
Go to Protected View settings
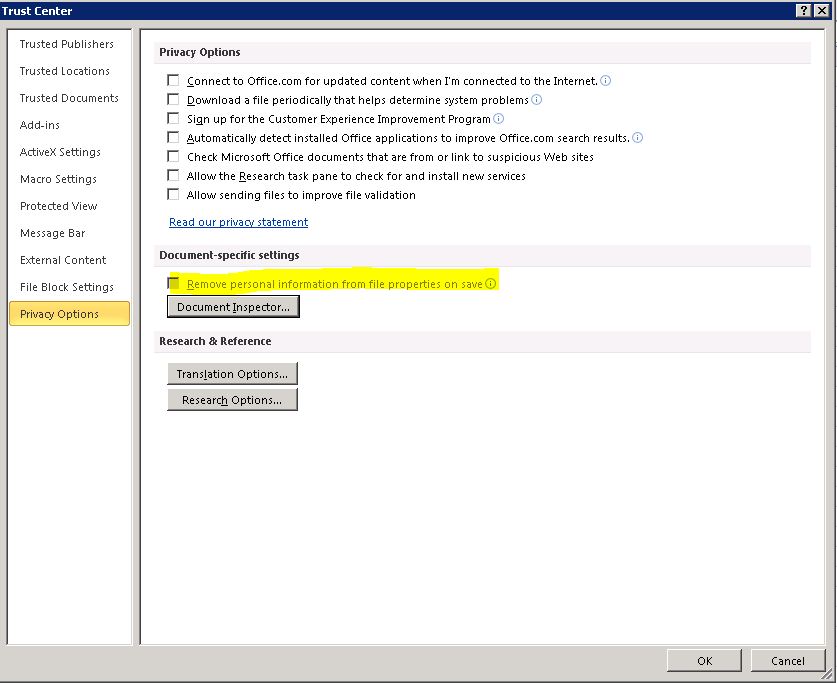pos(59,206)
